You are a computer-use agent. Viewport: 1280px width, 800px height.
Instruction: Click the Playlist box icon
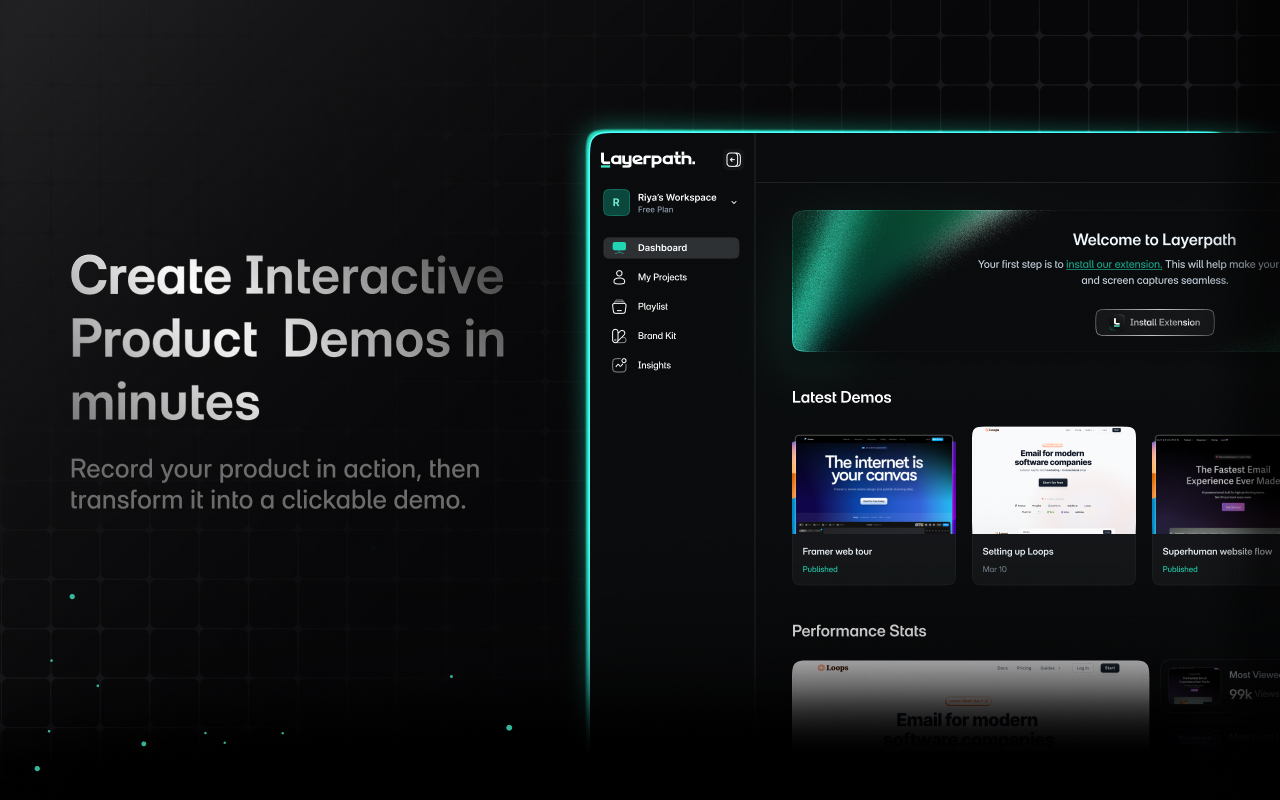tap(620, 306)
